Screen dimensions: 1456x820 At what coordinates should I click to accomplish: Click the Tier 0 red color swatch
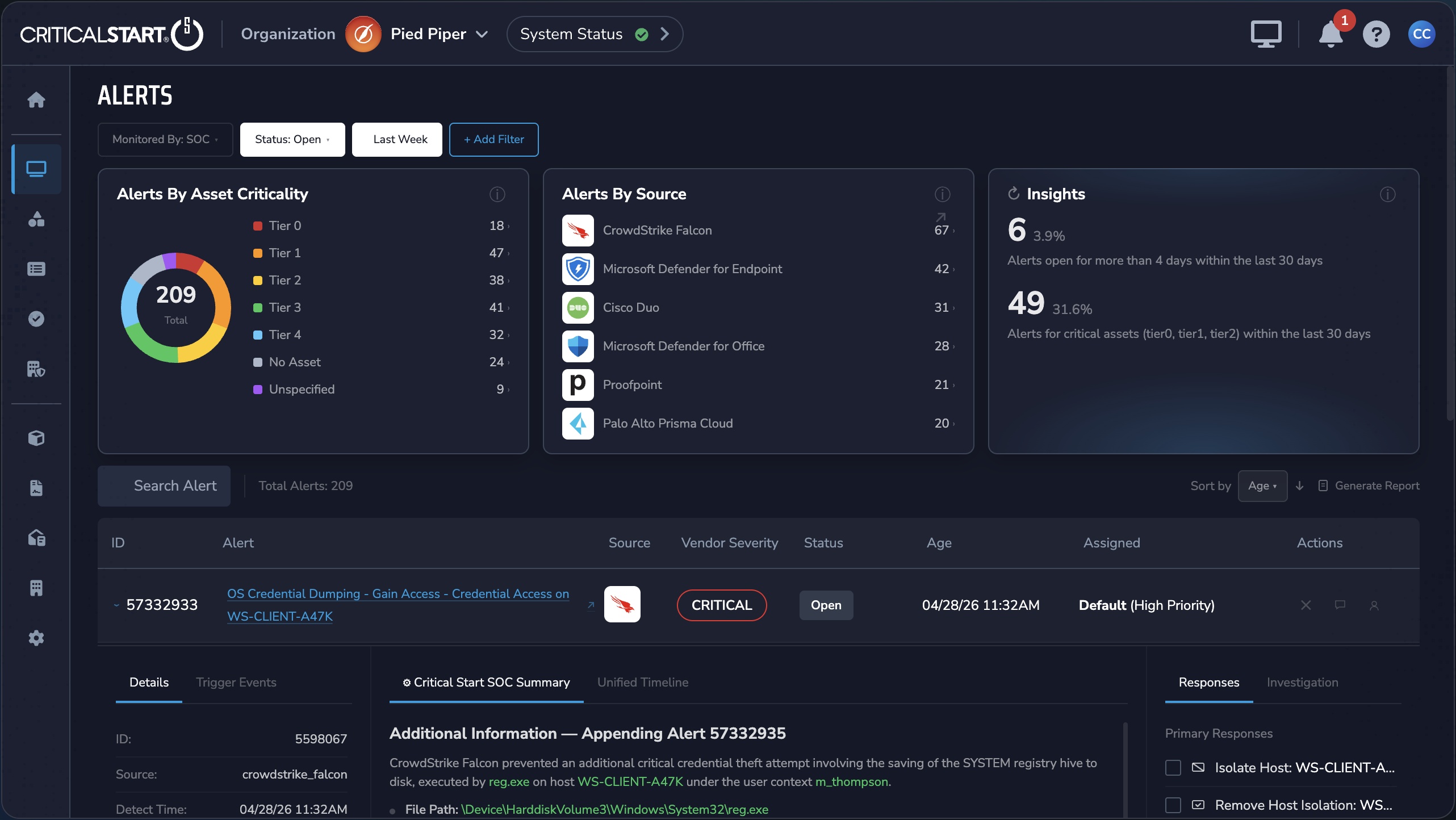pyautogui.click(x=257, y=226)
